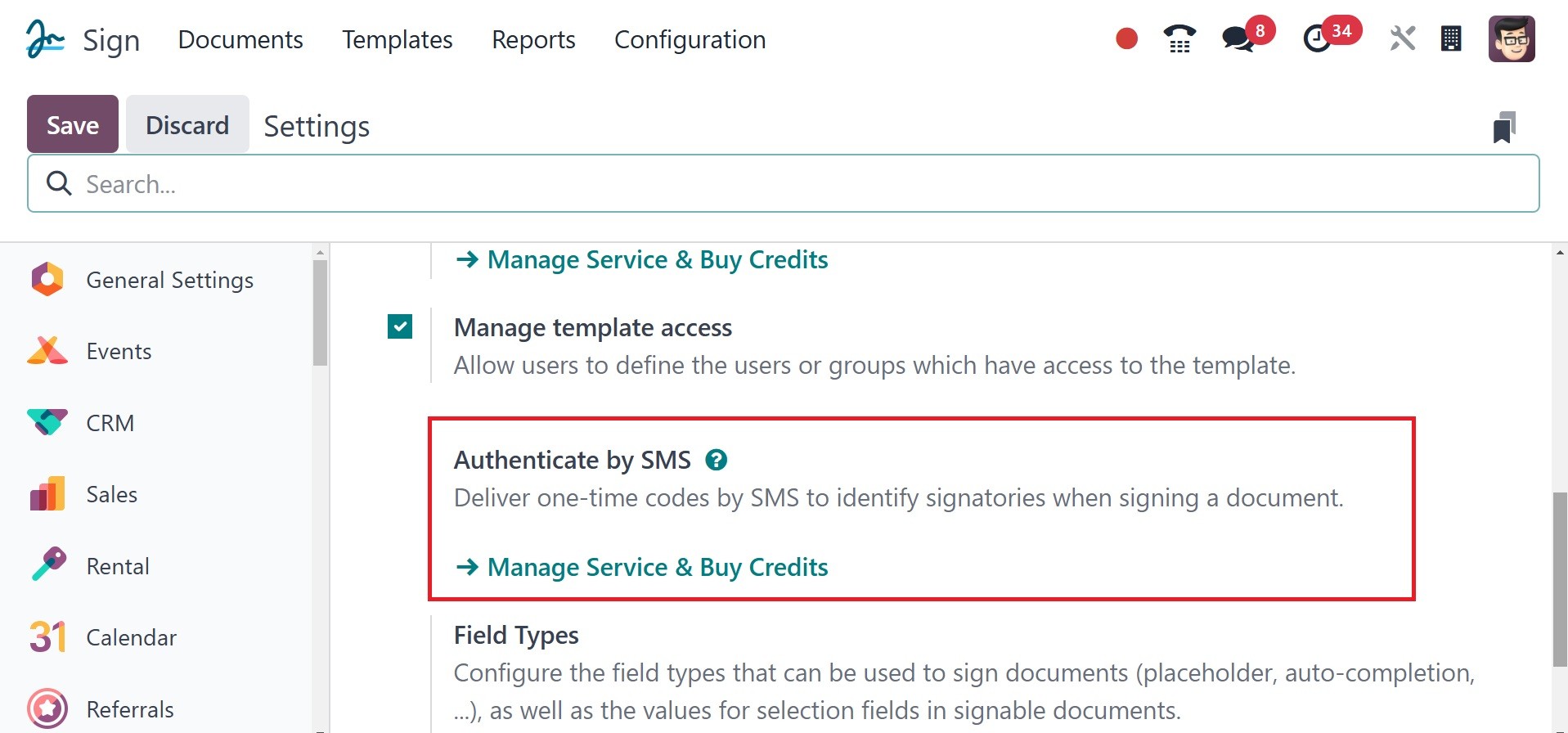Click Manage Service & Buy Credits under SMS

tap(642, 567)
